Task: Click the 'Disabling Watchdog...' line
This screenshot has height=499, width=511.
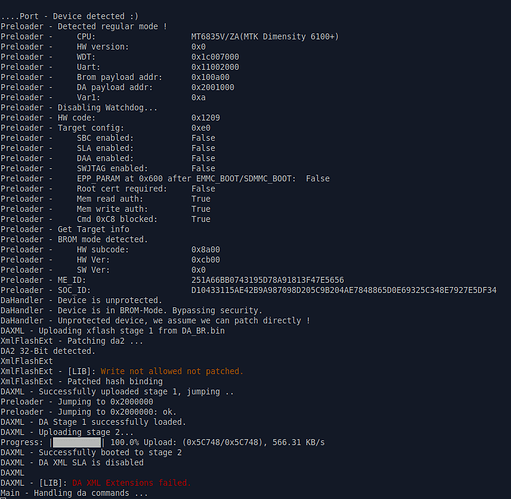Action: [79, 108]
